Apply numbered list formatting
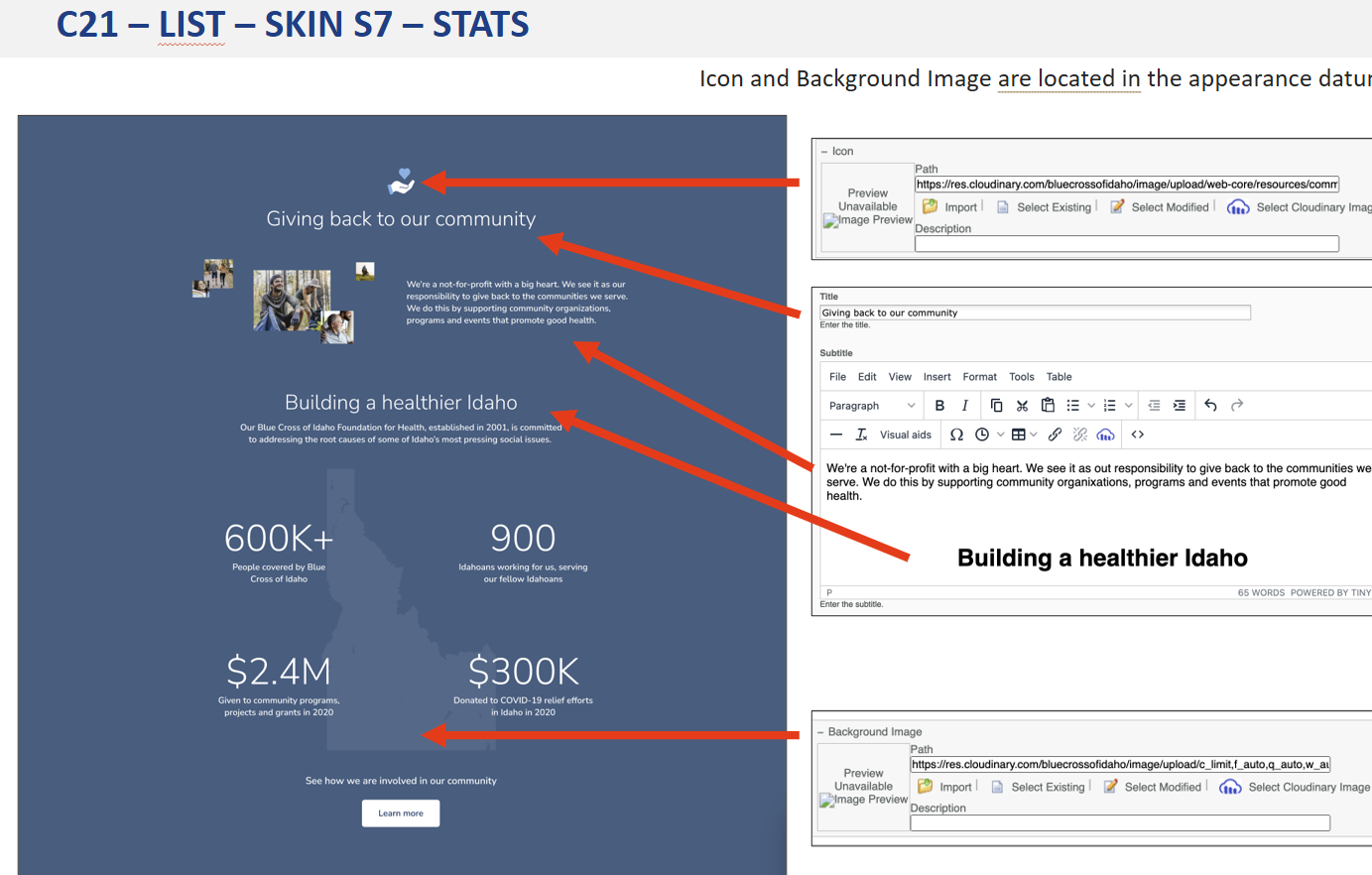The width and height of the screenshot is (1372, 875). point(1110,406)
